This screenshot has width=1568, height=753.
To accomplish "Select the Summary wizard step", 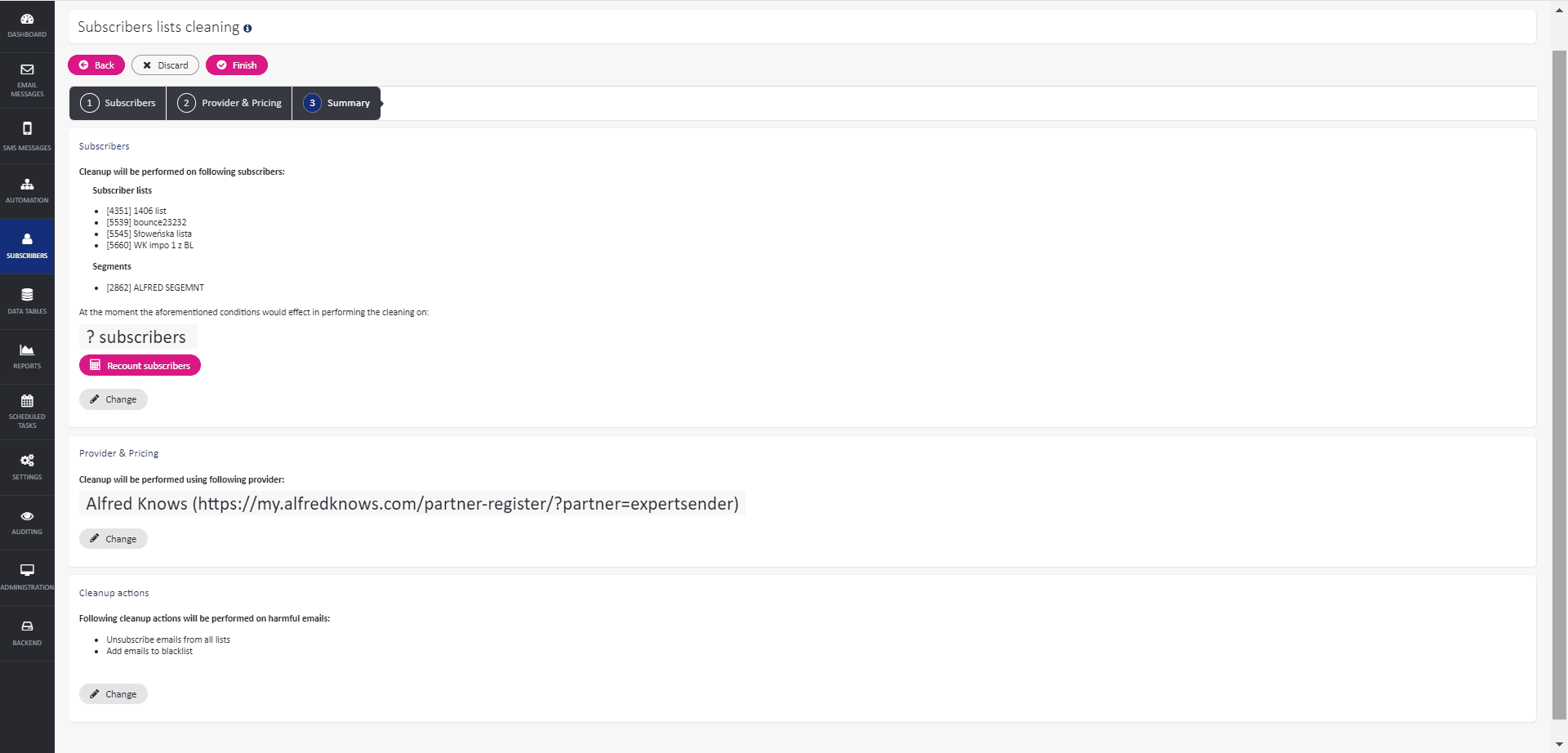I will point(337,104).
